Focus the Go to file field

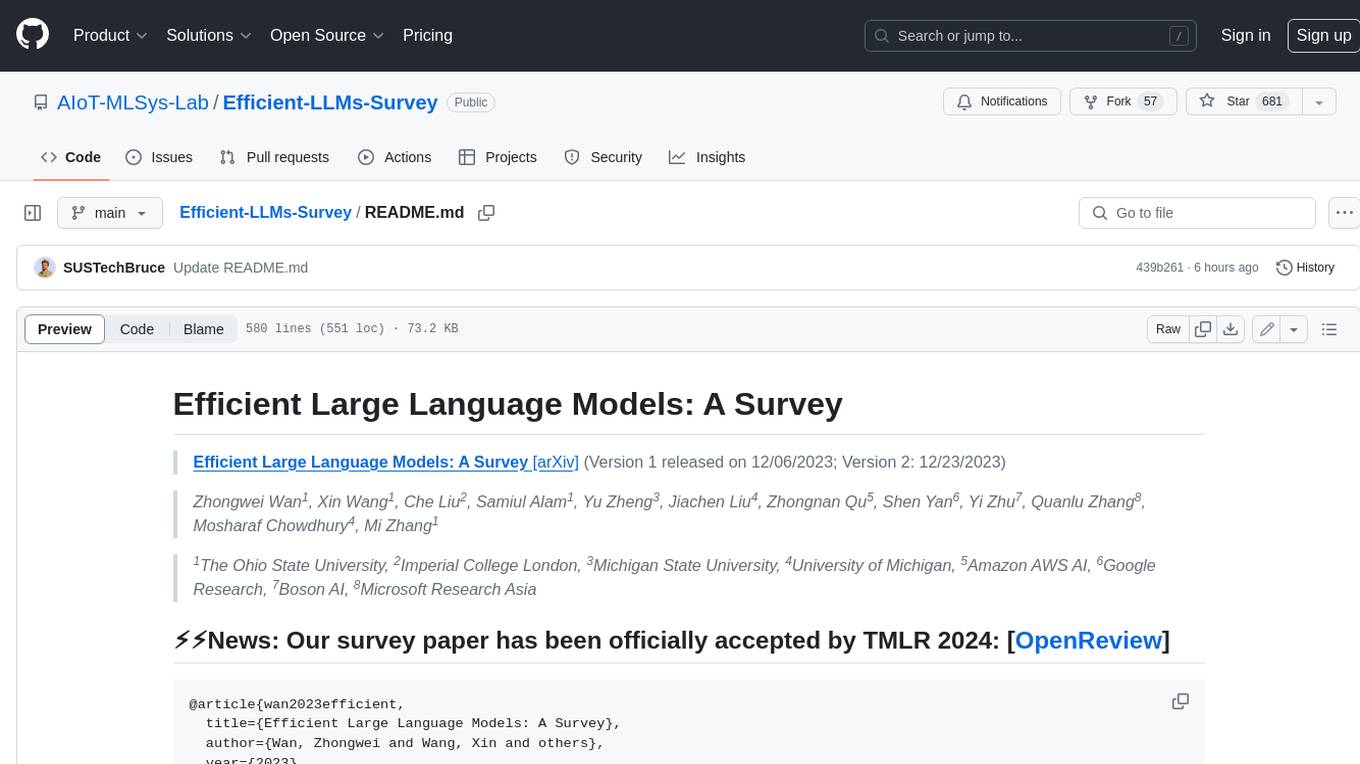click(x=1197, y=213)
